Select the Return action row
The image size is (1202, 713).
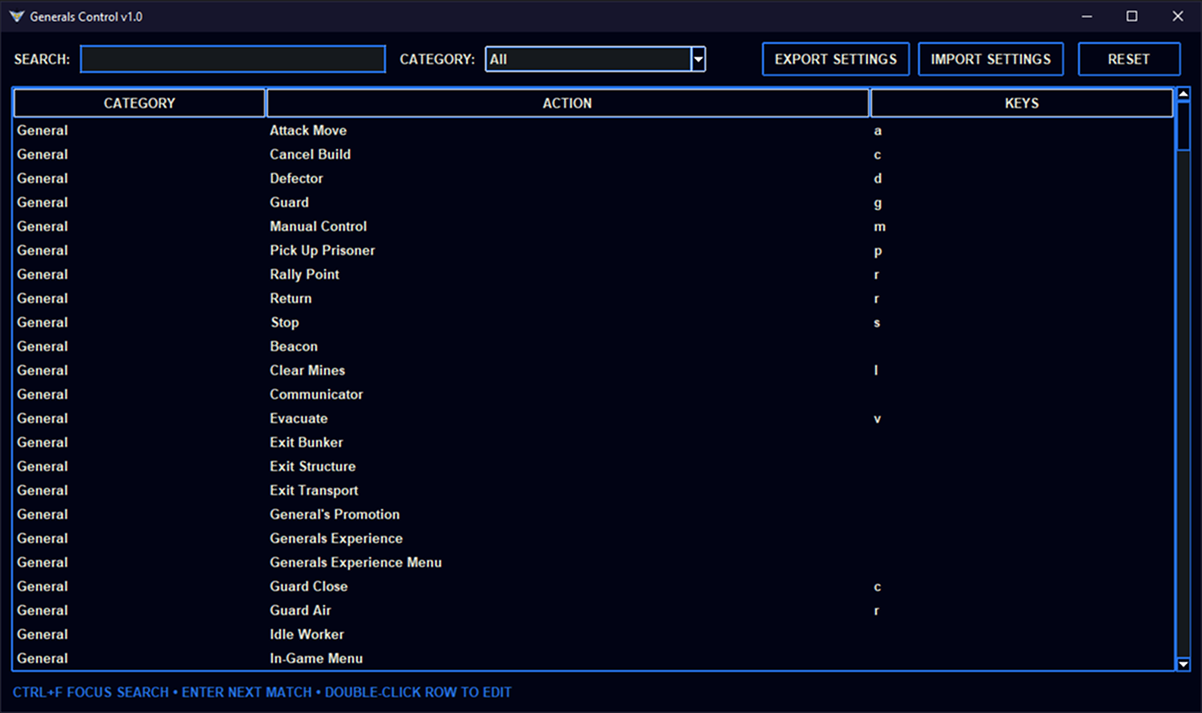(x=593, y=298)
